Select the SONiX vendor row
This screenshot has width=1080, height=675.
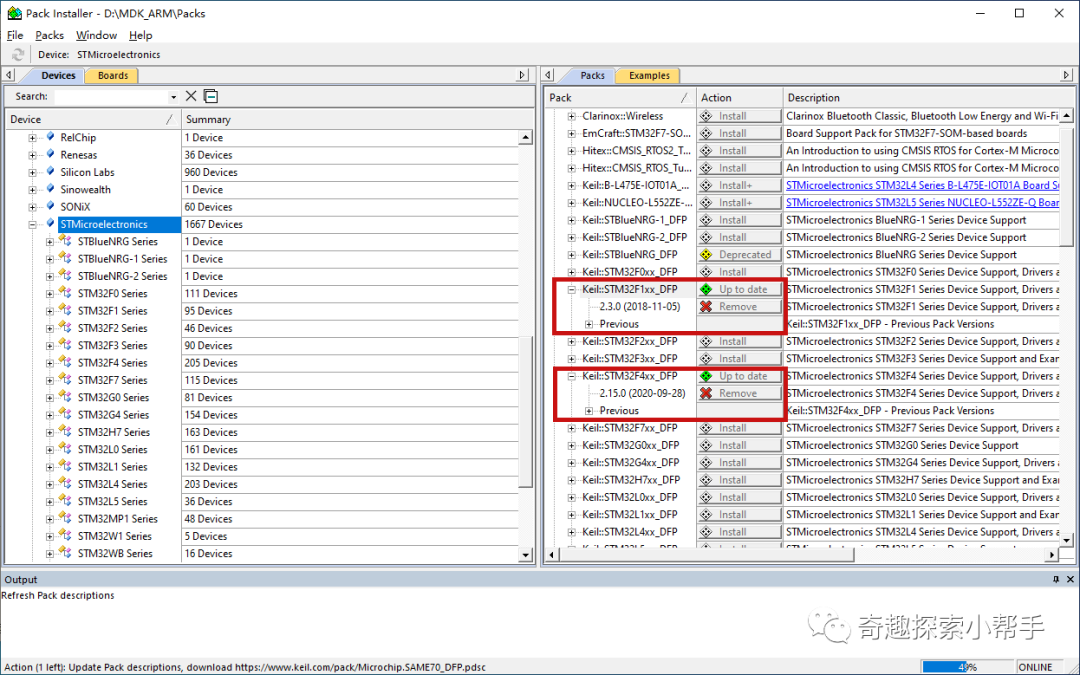pyautogui.click(x=75, y=207)
